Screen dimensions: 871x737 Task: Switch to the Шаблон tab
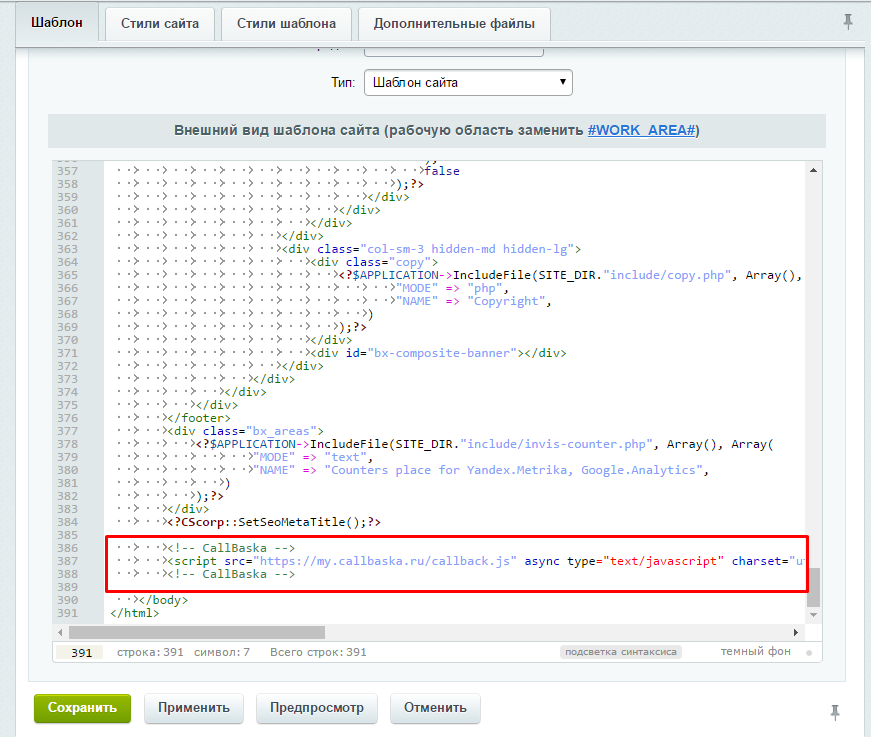(x=57, y=23)
